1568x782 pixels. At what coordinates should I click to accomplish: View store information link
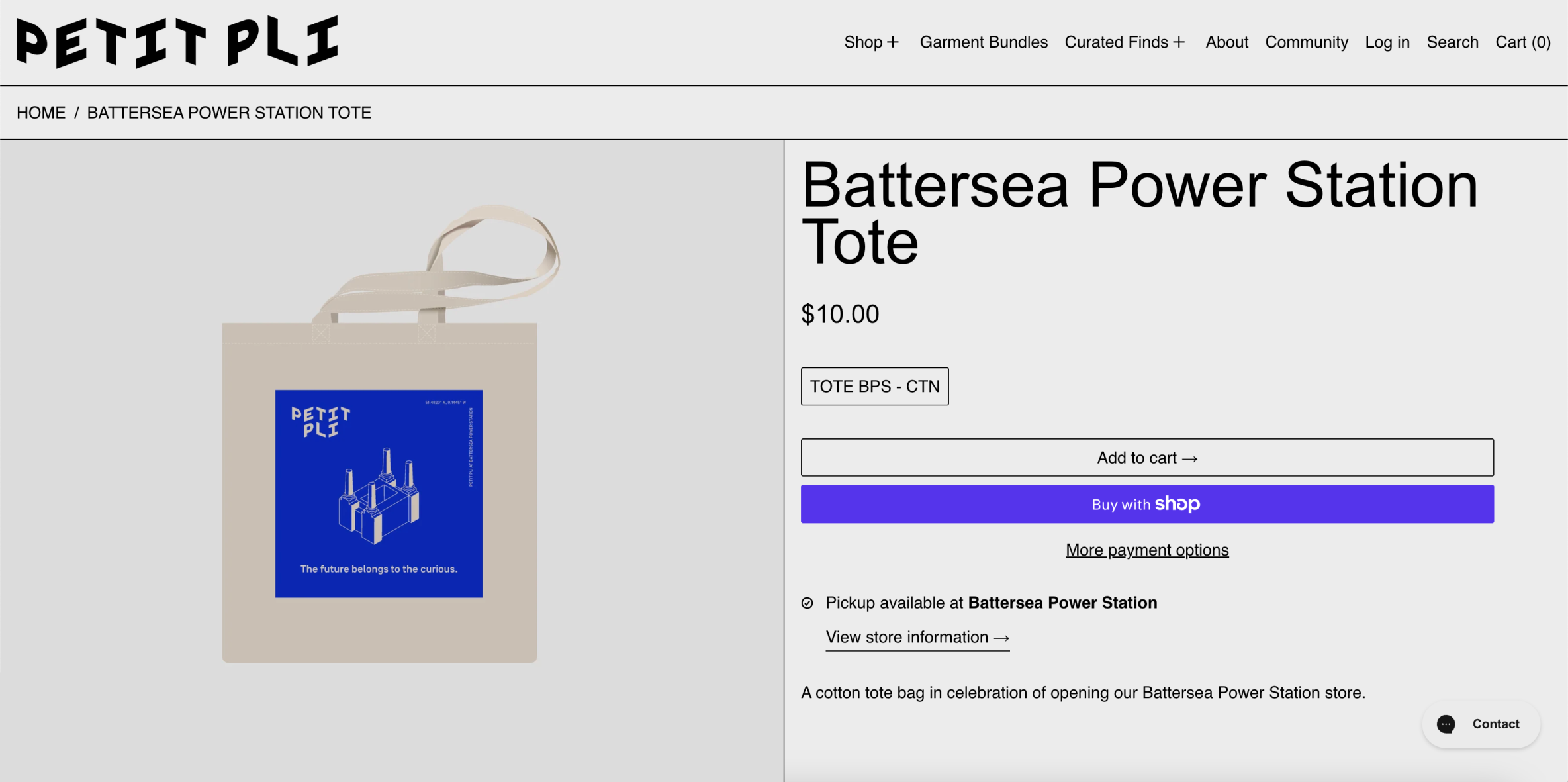click(x=917, y=637)
